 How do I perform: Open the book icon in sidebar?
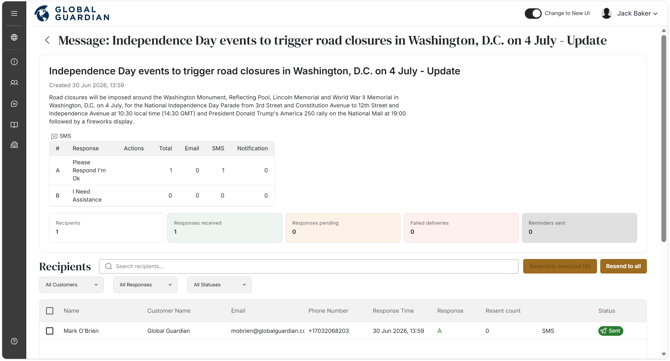pos(14,125)
